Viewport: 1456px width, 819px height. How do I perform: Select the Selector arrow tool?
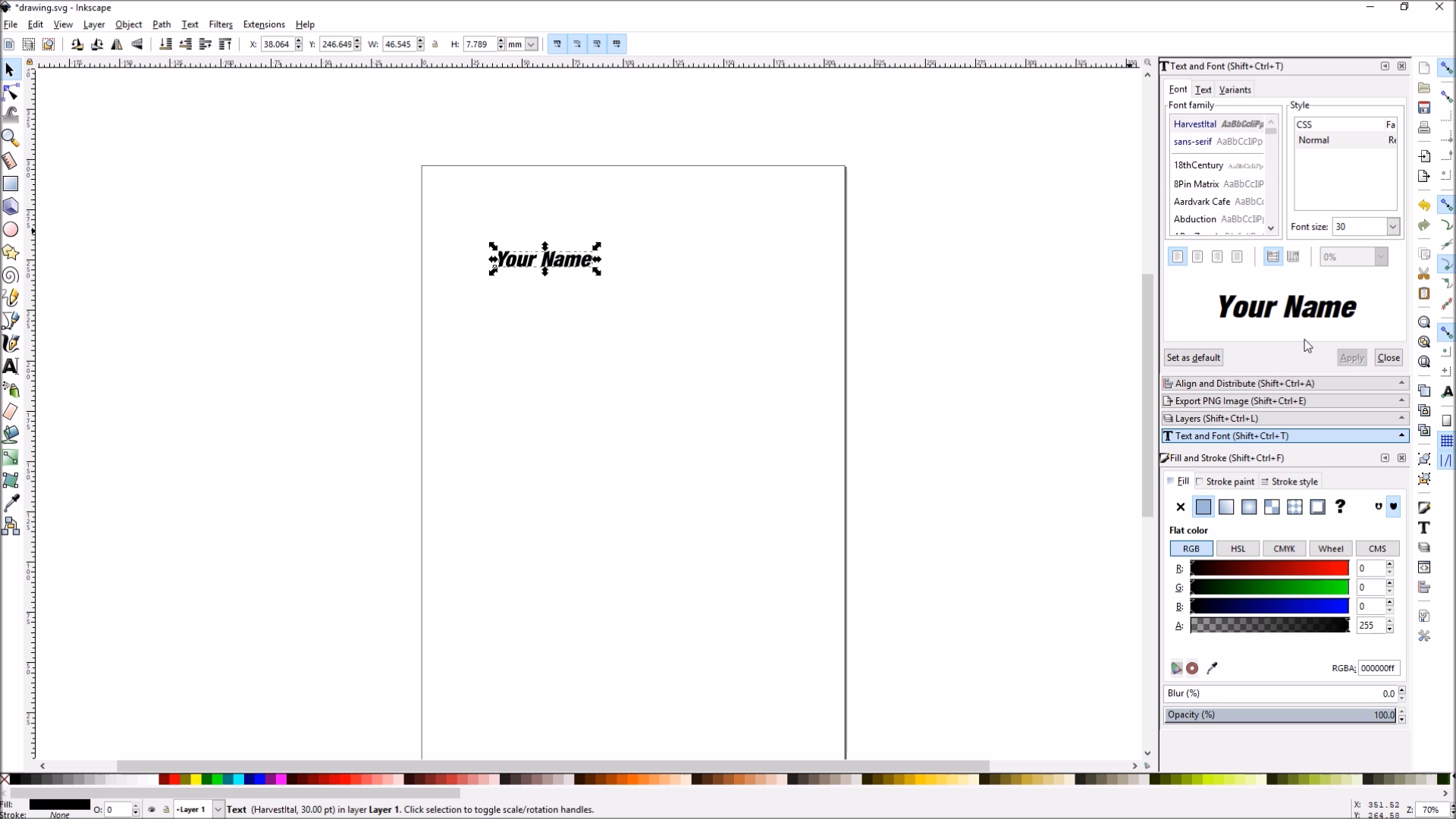(x=10, y=70)
